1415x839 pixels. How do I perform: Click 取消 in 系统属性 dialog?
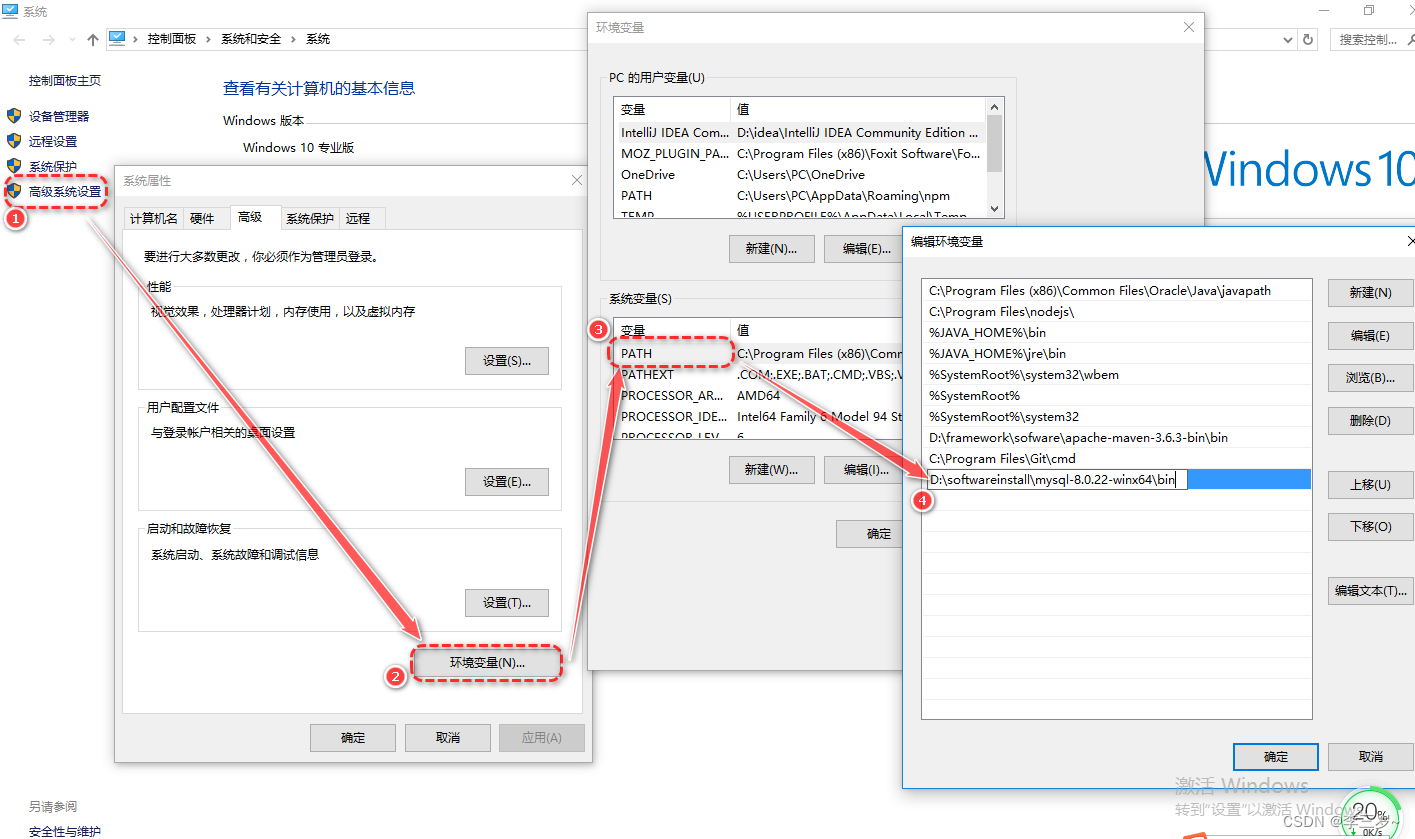tap(448, 737)
